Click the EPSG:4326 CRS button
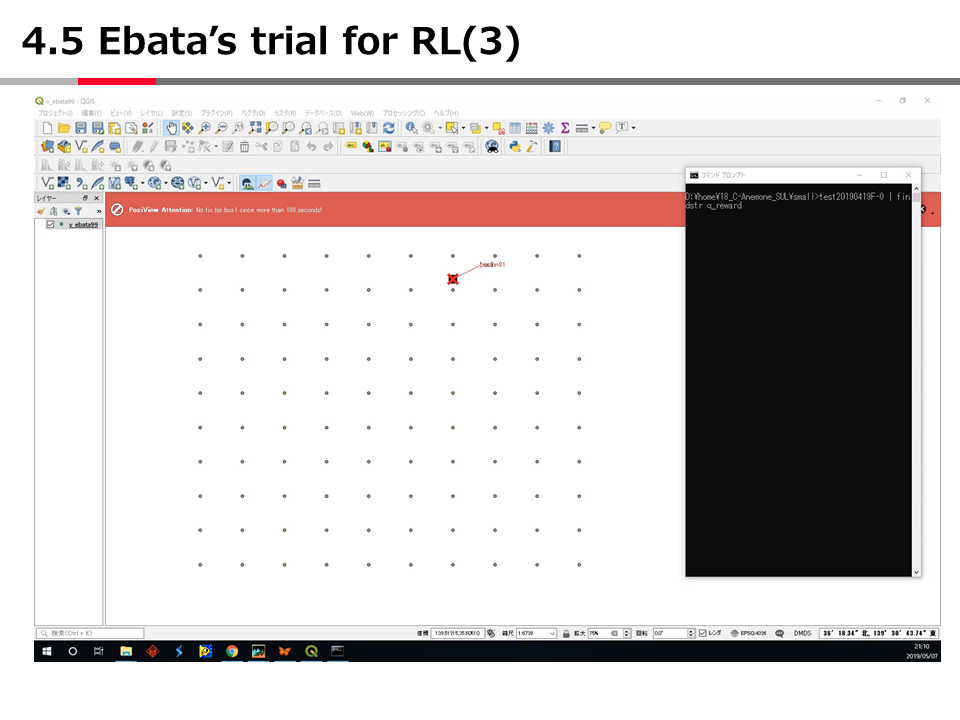This screenshot has height=720, width=960. point(748,633)
